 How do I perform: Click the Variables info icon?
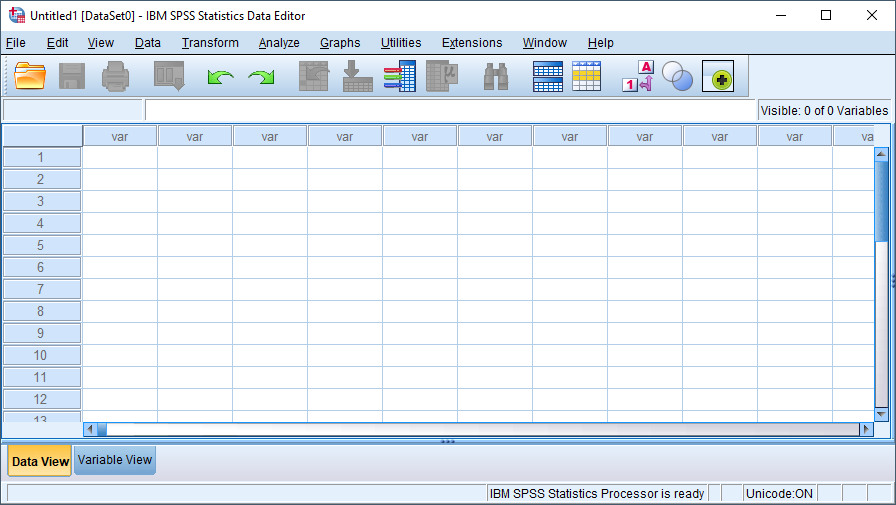[x=399, y=76]
